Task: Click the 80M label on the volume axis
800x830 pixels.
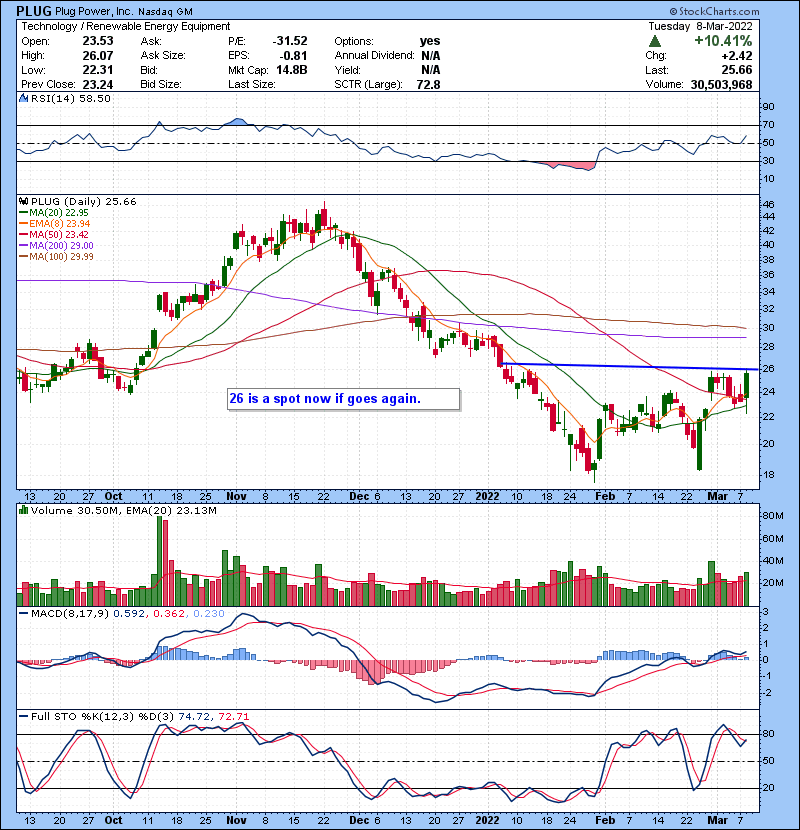Action: coord(772,516)
